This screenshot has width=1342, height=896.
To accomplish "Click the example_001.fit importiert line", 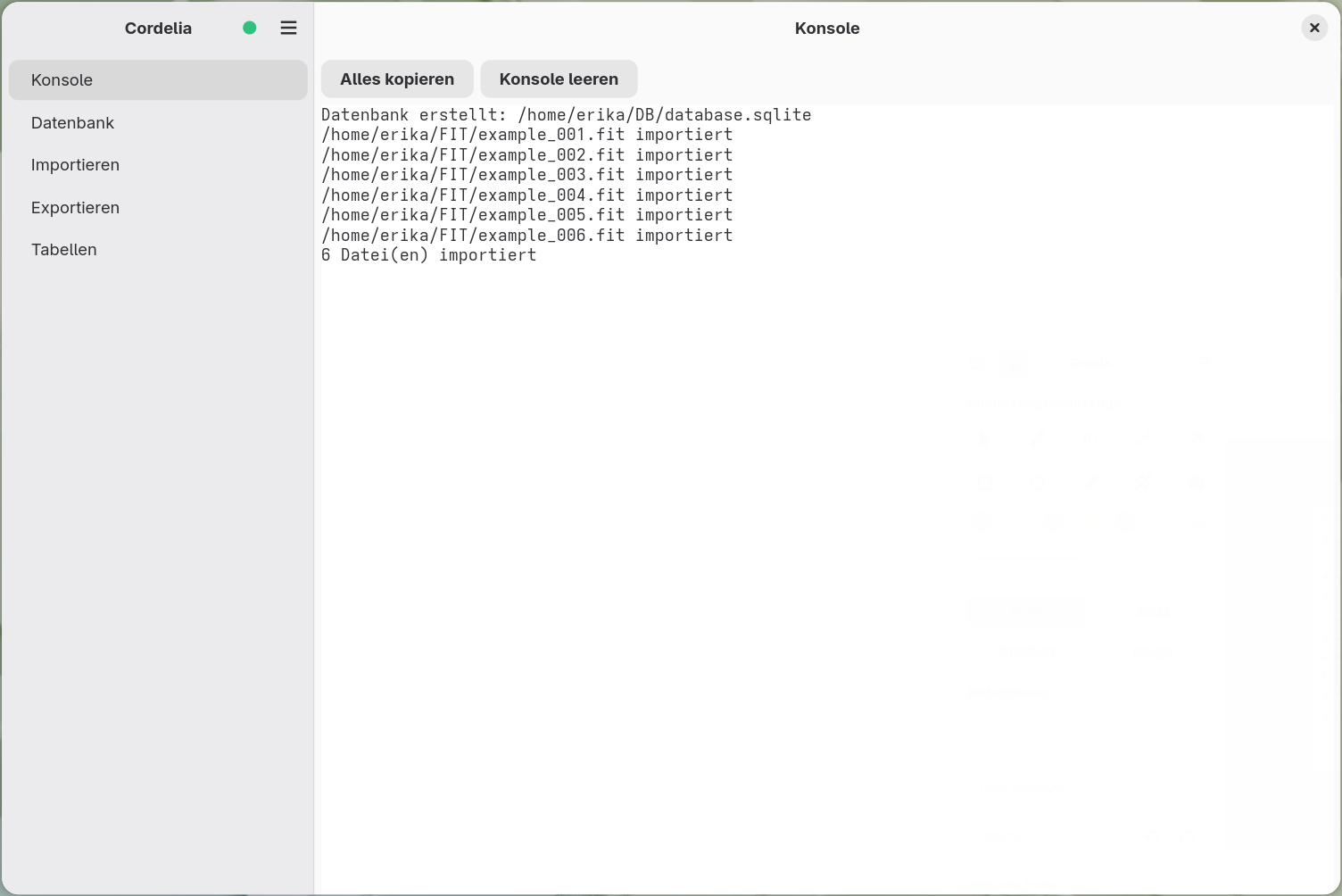I will pos(527,135).
